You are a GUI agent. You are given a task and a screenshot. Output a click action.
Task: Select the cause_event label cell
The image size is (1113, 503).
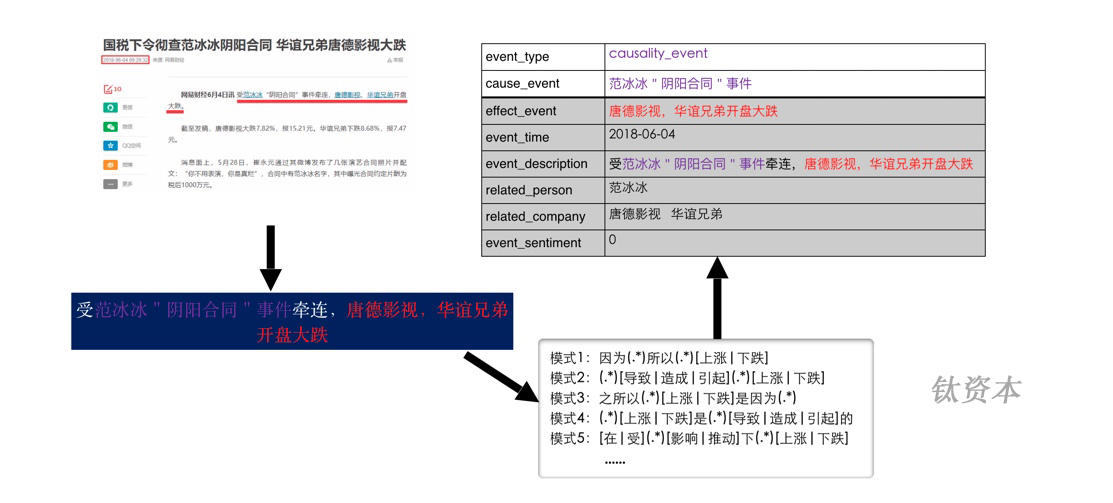pos(542,84)
